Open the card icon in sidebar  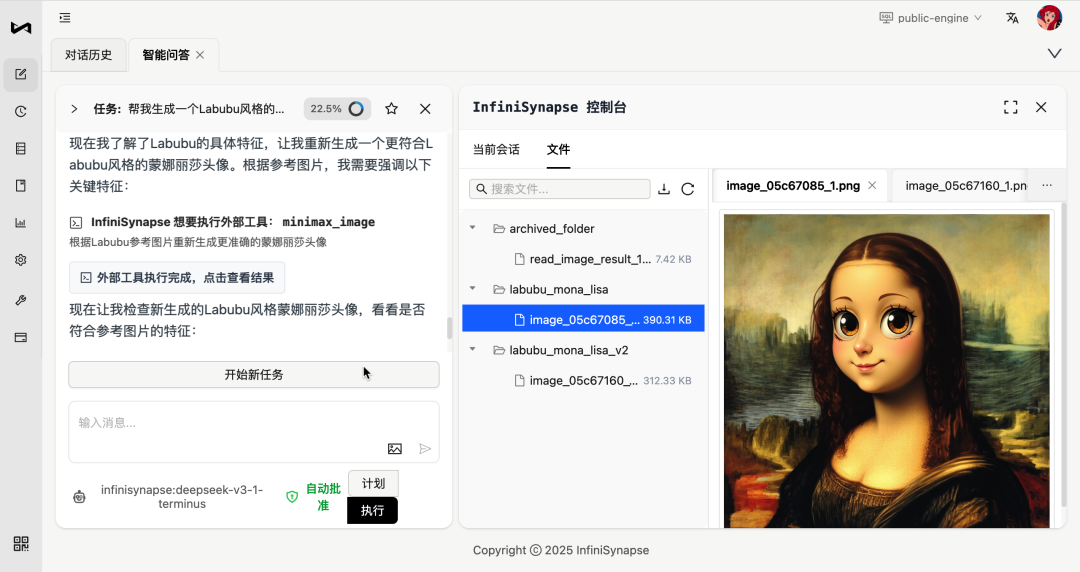coord(21,338)
